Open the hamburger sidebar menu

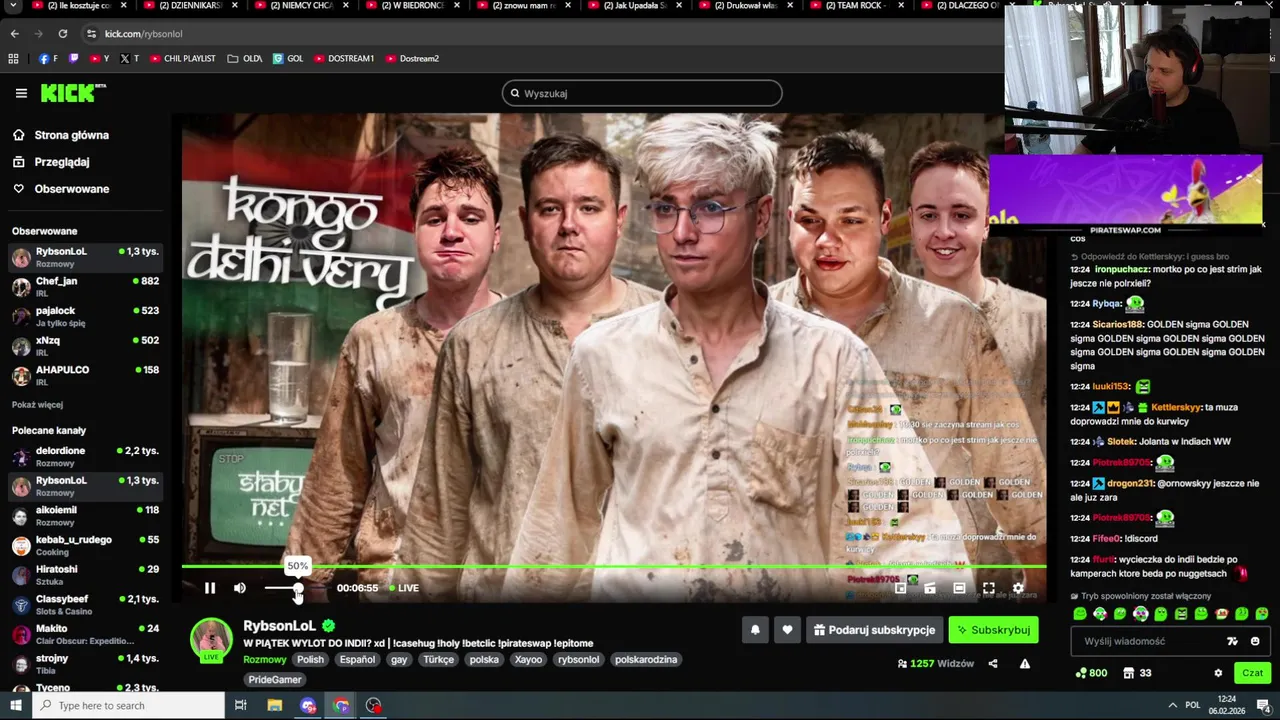click(x=21, y=93)
